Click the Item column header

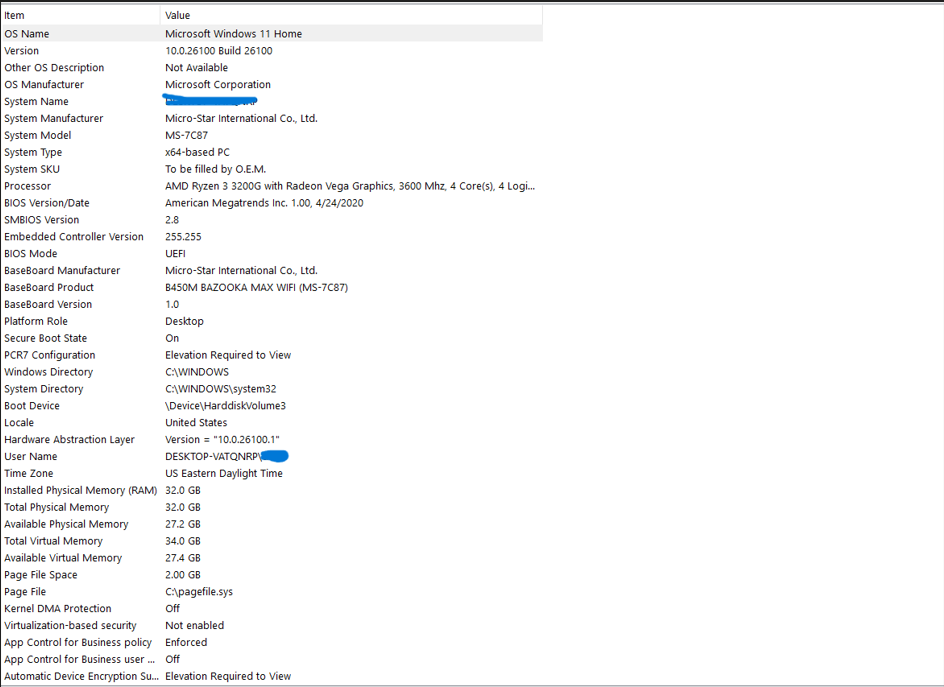point(81,15)
